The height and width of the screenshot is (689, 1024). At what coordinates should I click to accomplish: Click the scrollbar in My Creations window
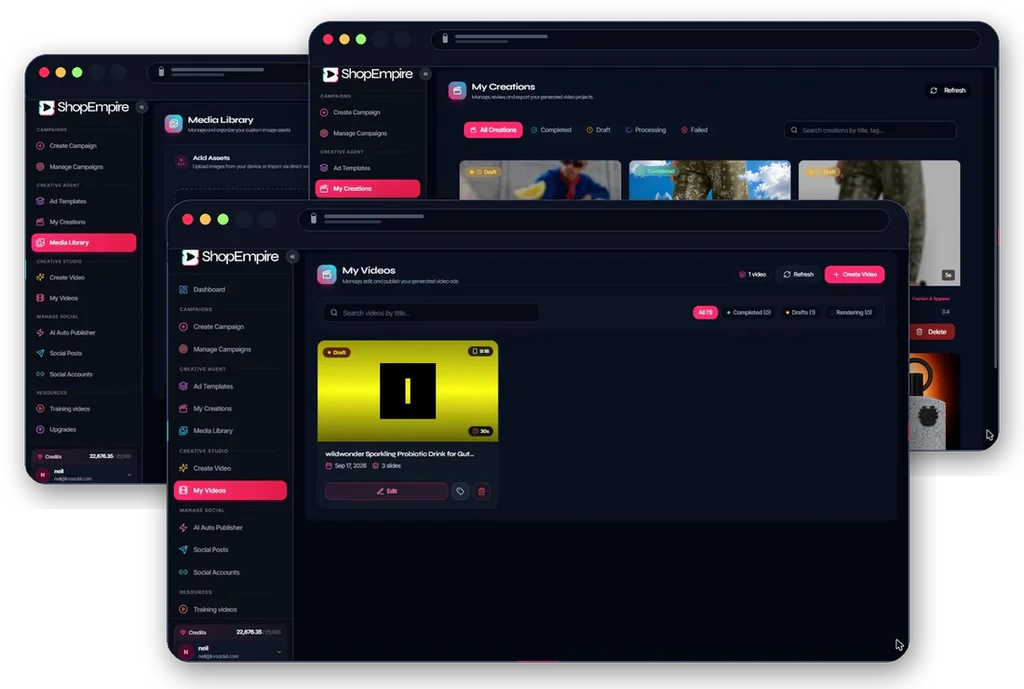coord(995,216)
